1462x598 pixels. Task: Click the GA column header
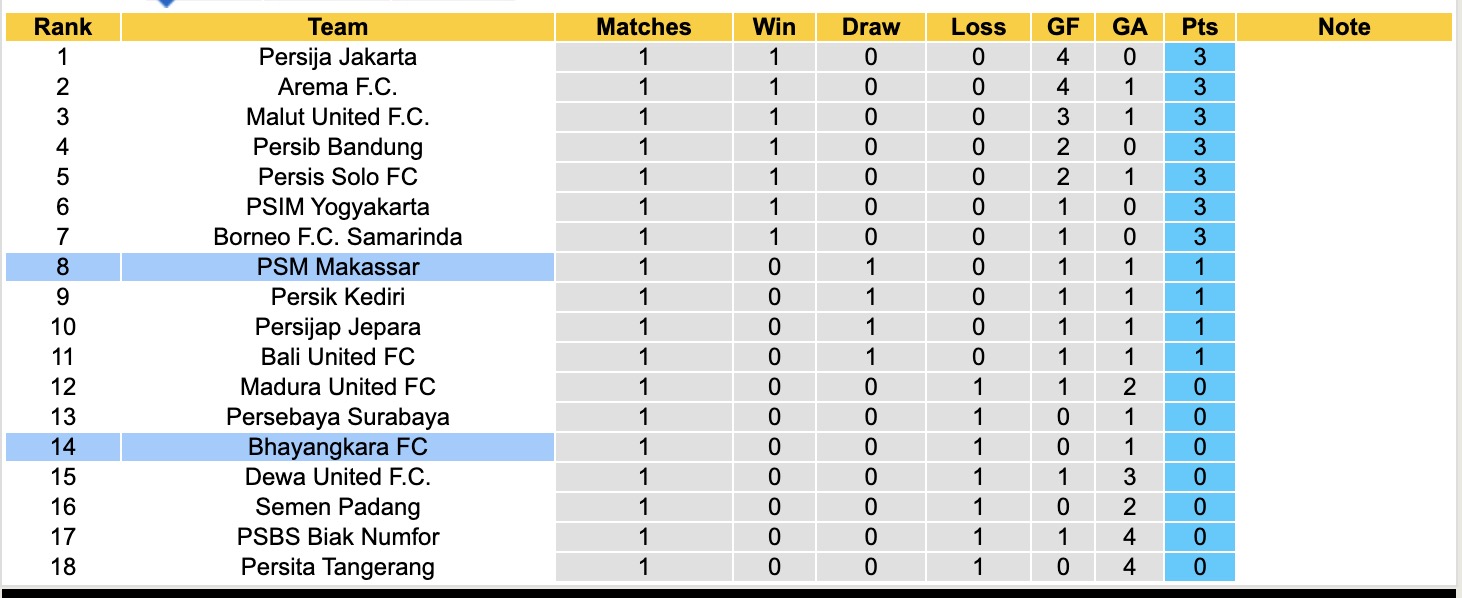click(x=1129, y=27)
